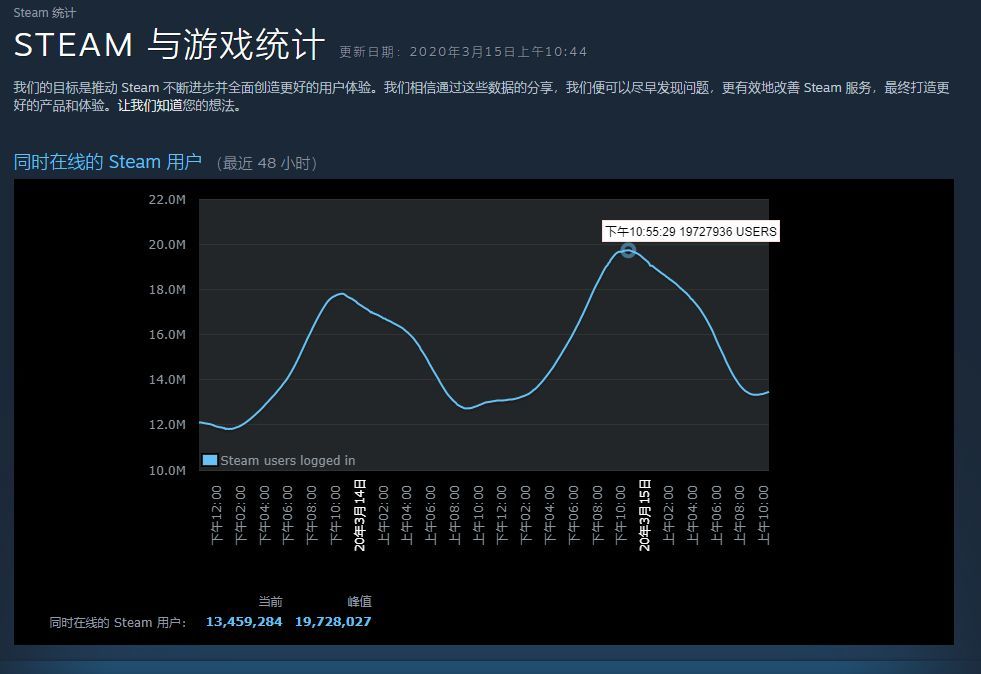Click the STEAM 与游戏统计 page title
Screen dimensions: 981x674
pyautogui.click(x=169, y=45)
